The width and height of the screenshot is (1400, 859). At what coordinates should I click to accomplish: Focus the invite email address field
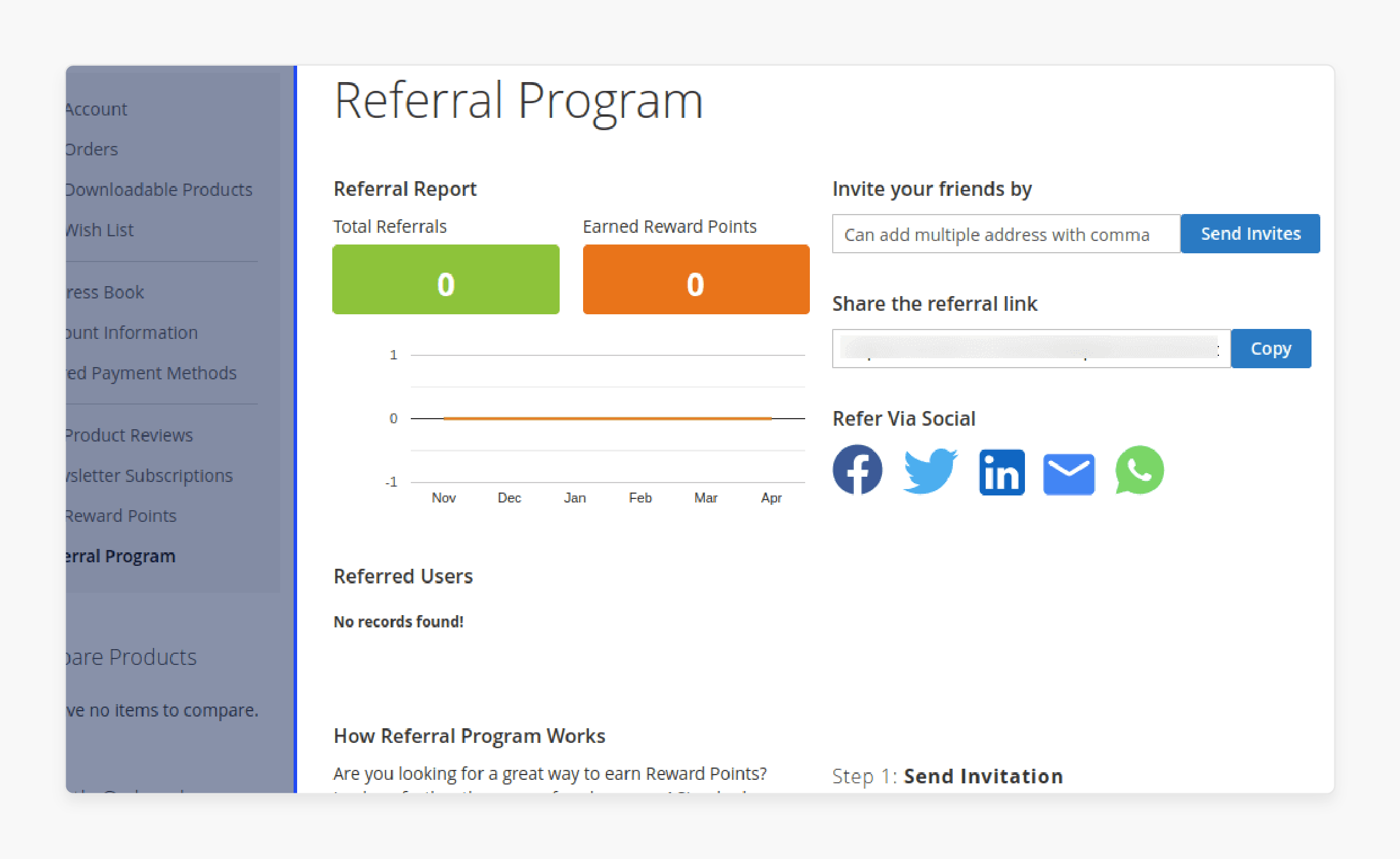(1006, 233)
